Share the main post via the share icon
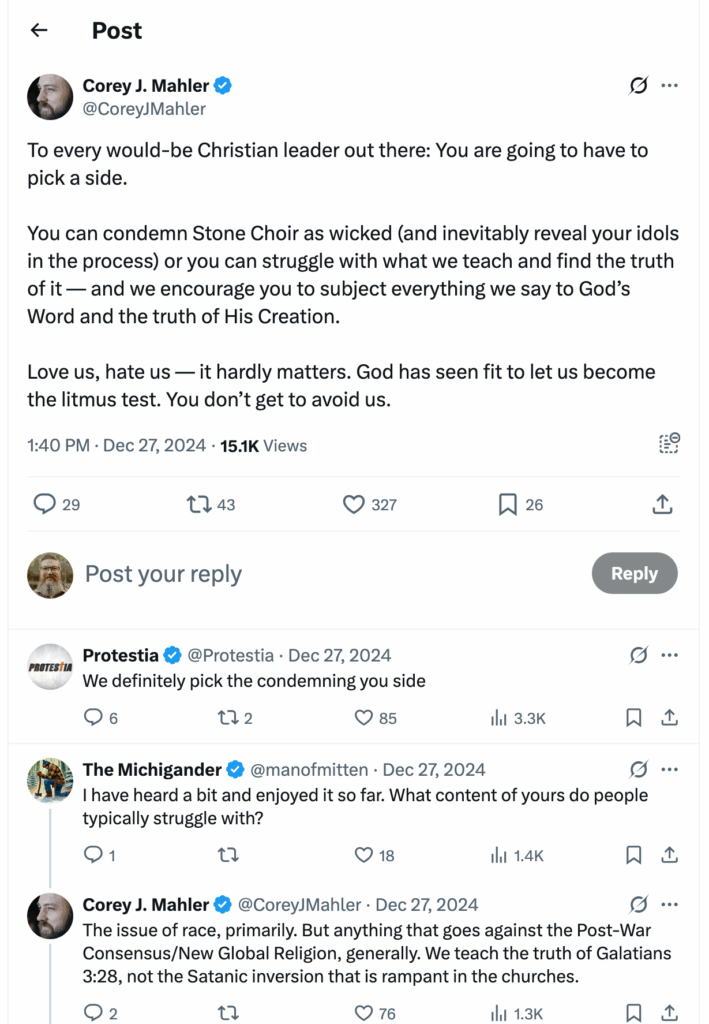The height and width of the screenshot is (1024, 709). point(662,505)
